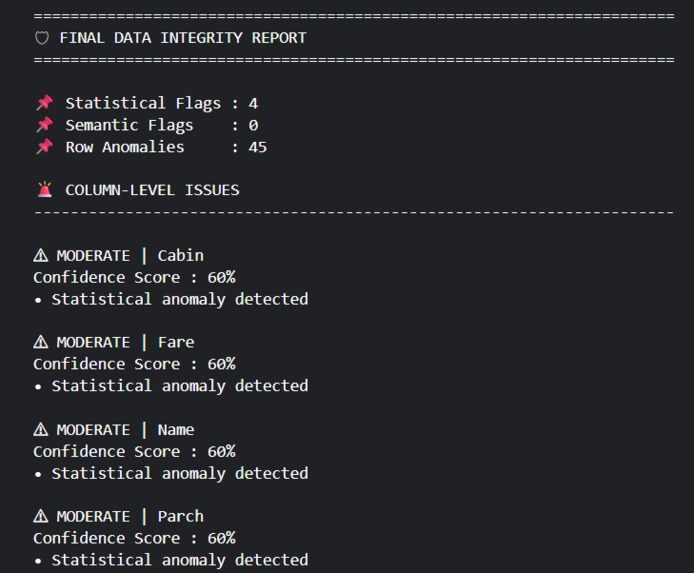Click the 'MODERATE | Name' line
The height and width of the screenshot is (573, 694).
coord(125,429)
